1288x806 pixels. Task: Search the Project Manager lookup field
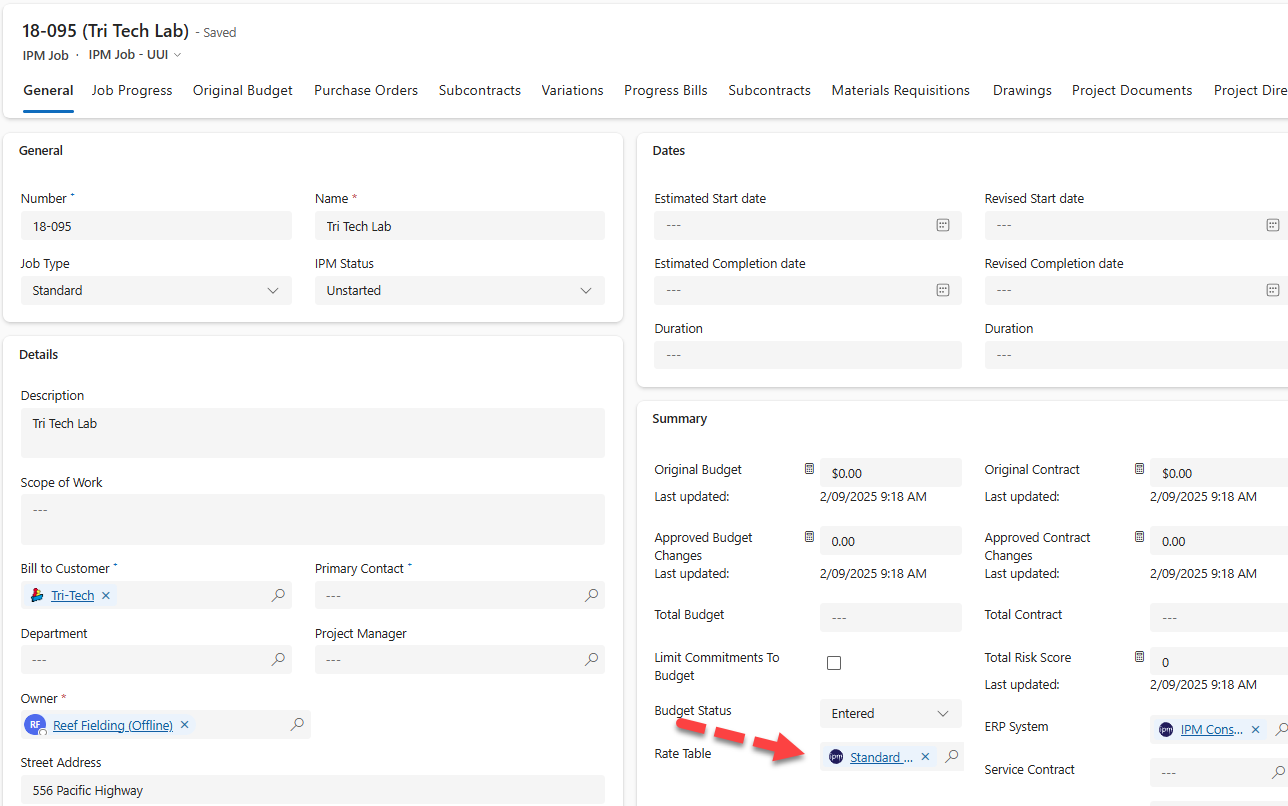coord(592,659)
